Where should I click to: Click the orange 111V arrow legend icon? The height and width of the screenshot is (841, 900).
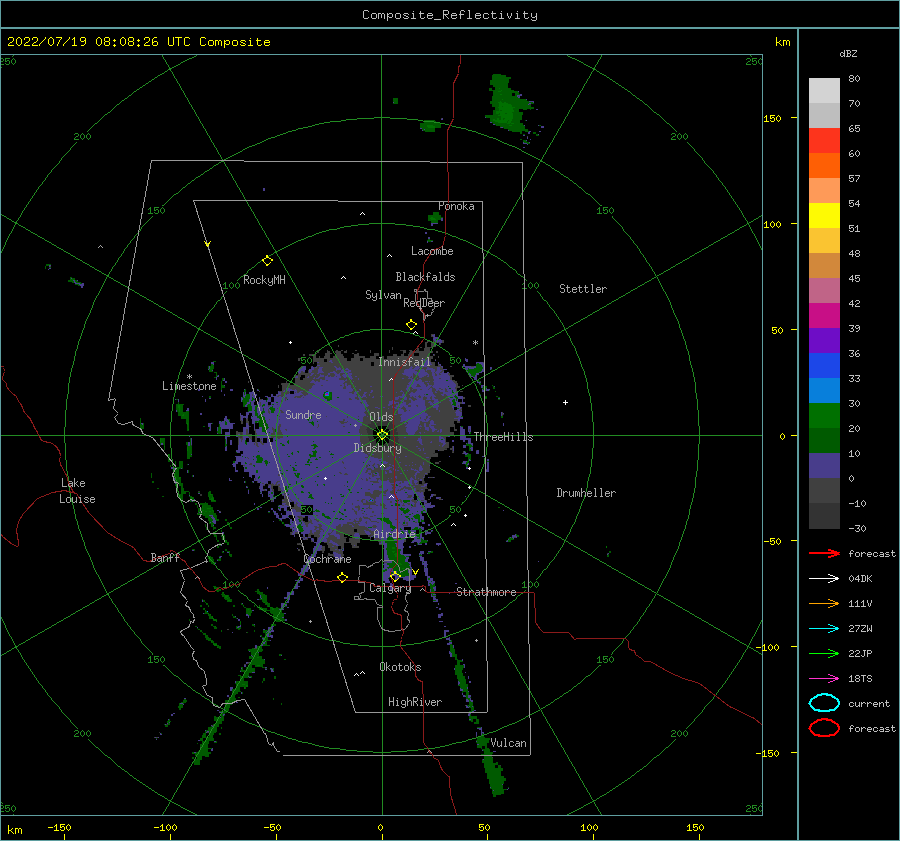[824, 603]
